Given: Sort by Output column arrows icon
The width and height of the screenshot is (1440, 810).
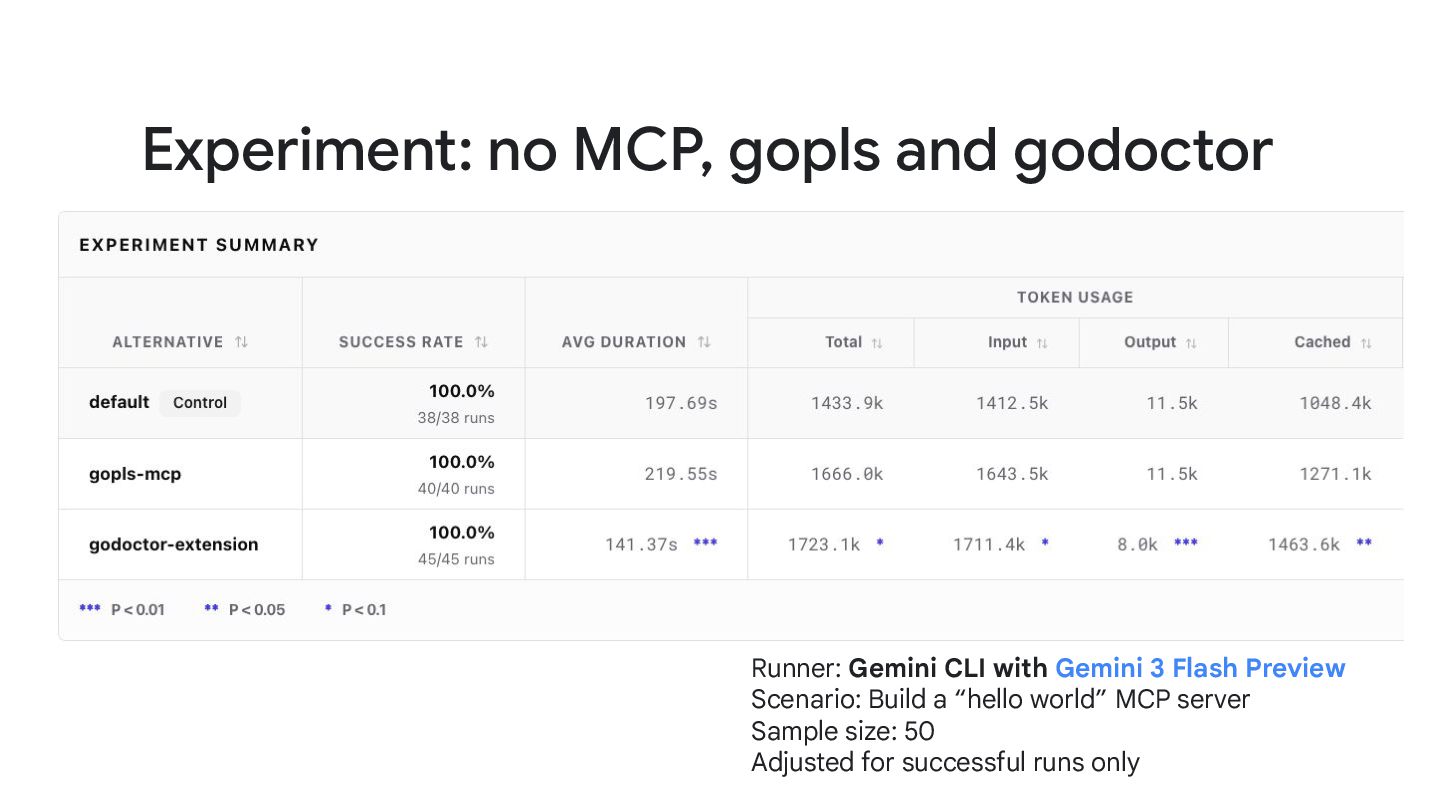Looking at the screenshot, I should [1191, 343].
